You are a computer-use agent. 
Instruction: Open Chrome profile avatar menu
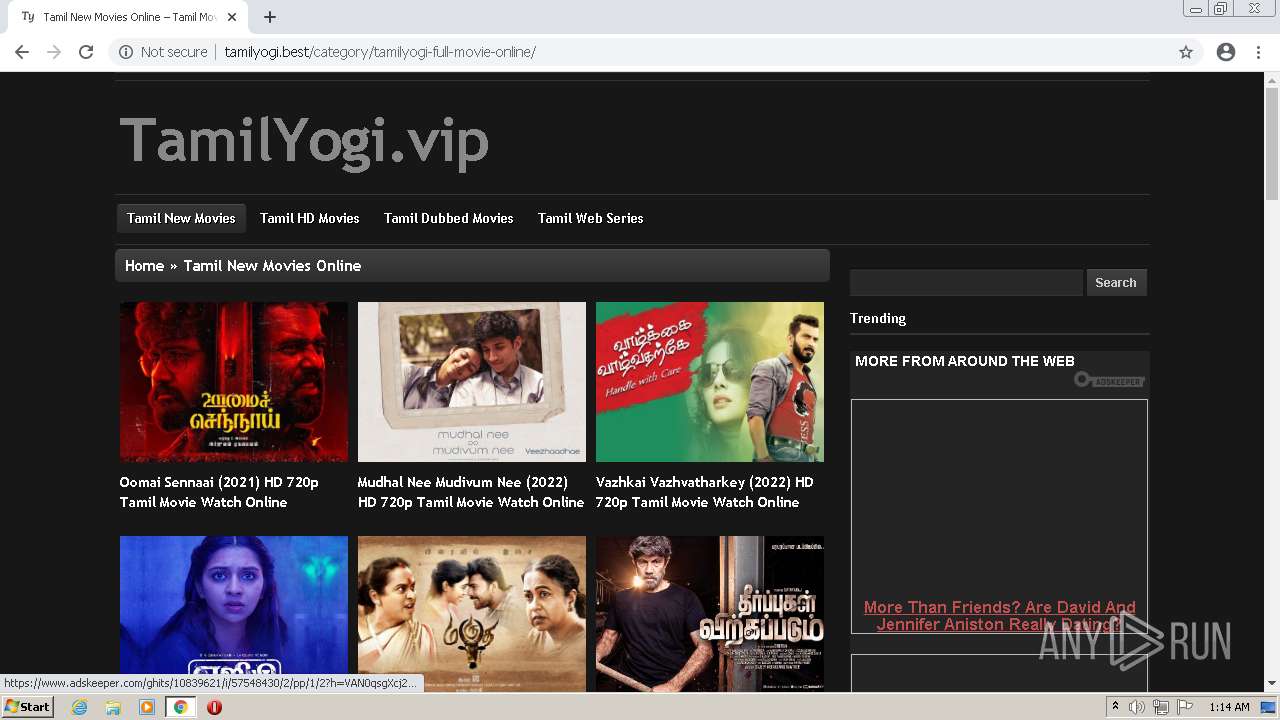1226,52
